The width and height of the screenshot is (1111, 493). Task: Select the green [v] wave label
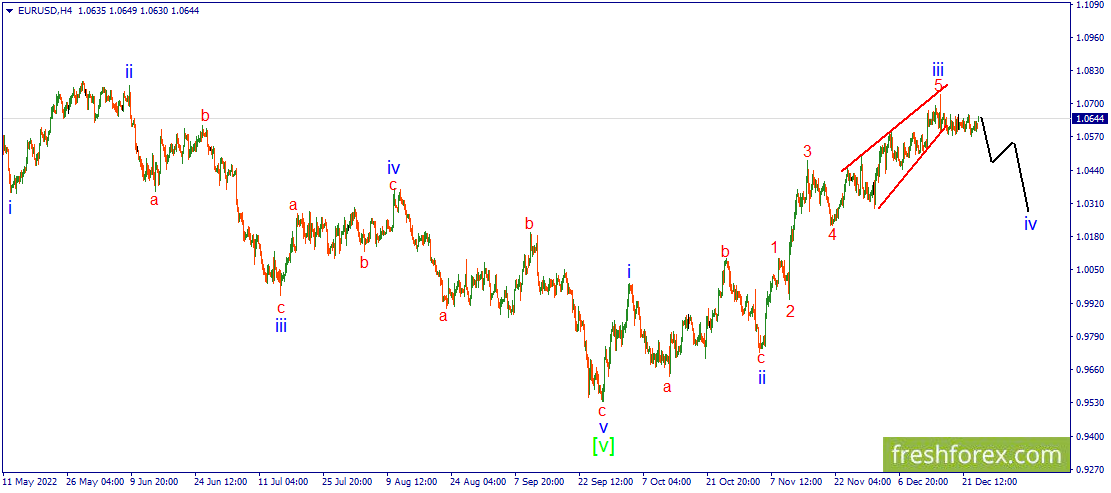[x=603, y=446]
